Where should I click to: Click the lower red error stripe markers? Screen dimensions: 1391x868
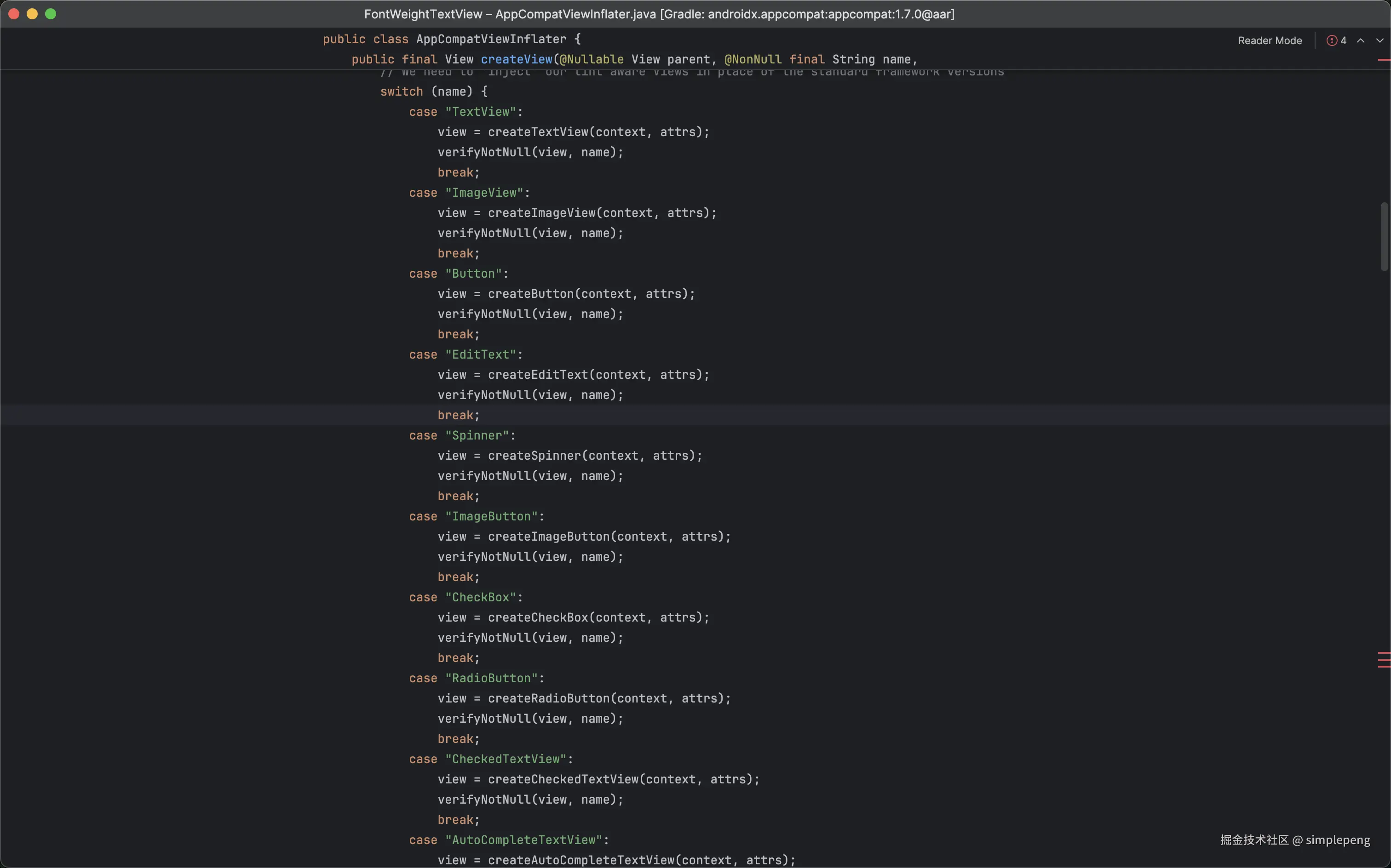point(1384,660)
